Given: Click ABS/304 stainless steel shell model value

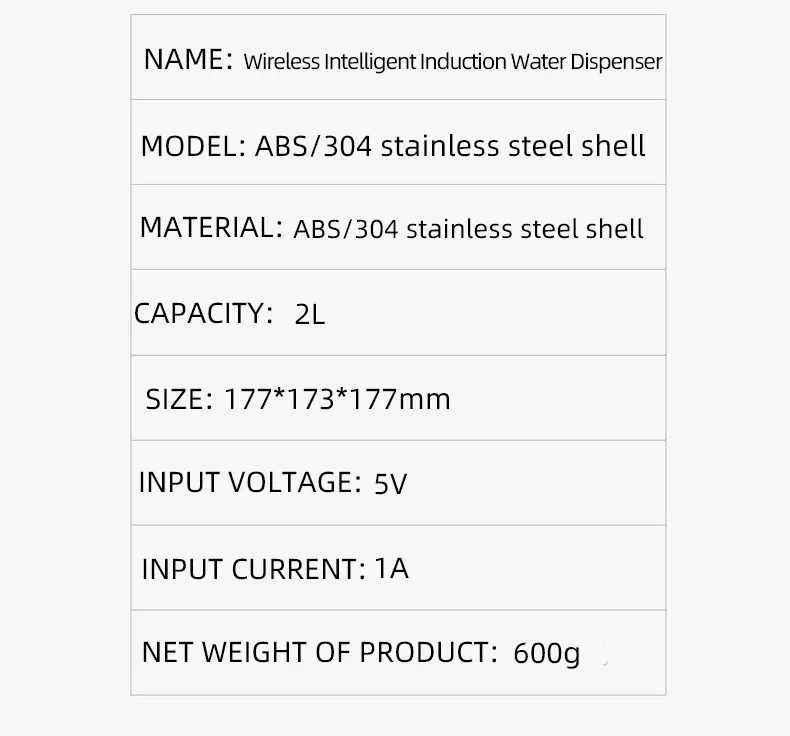Looking at the screenshot, I should [450, 146].
